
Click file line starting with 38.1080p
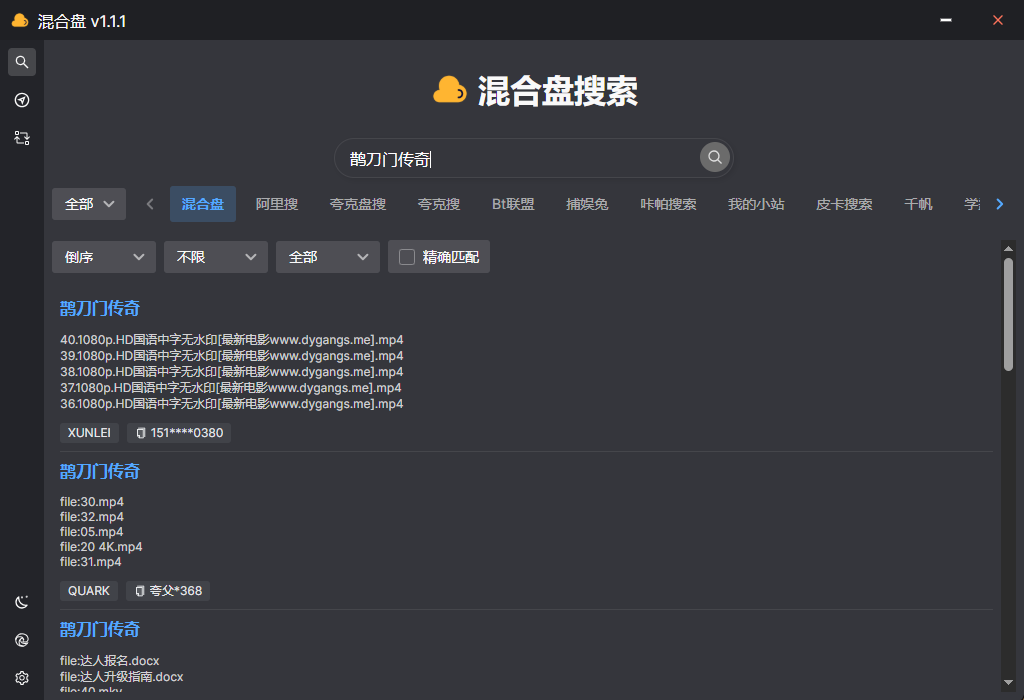pos(232,372)
